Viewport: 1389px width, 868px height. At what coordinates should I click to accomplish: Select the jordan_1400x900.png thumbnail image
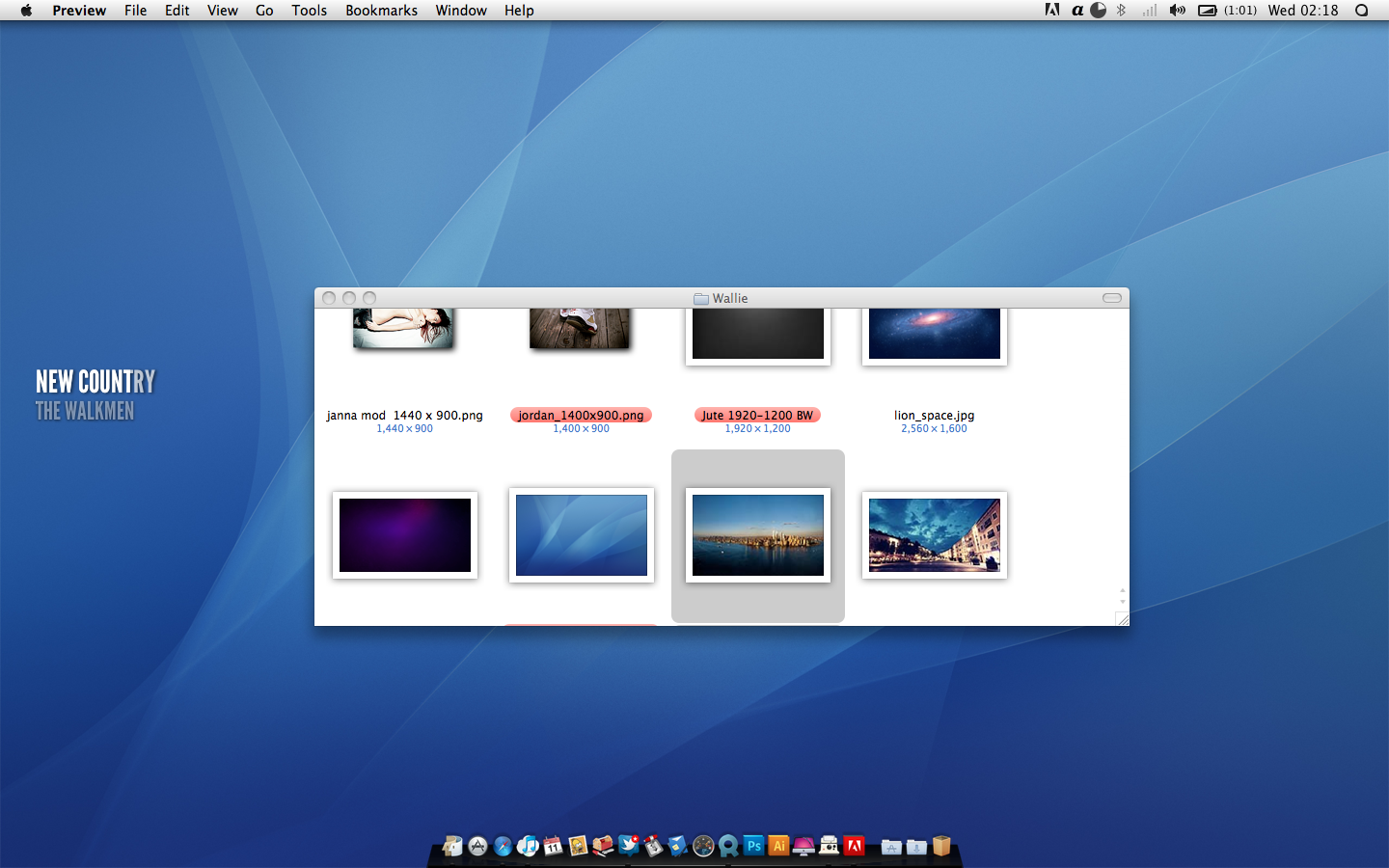580,328
